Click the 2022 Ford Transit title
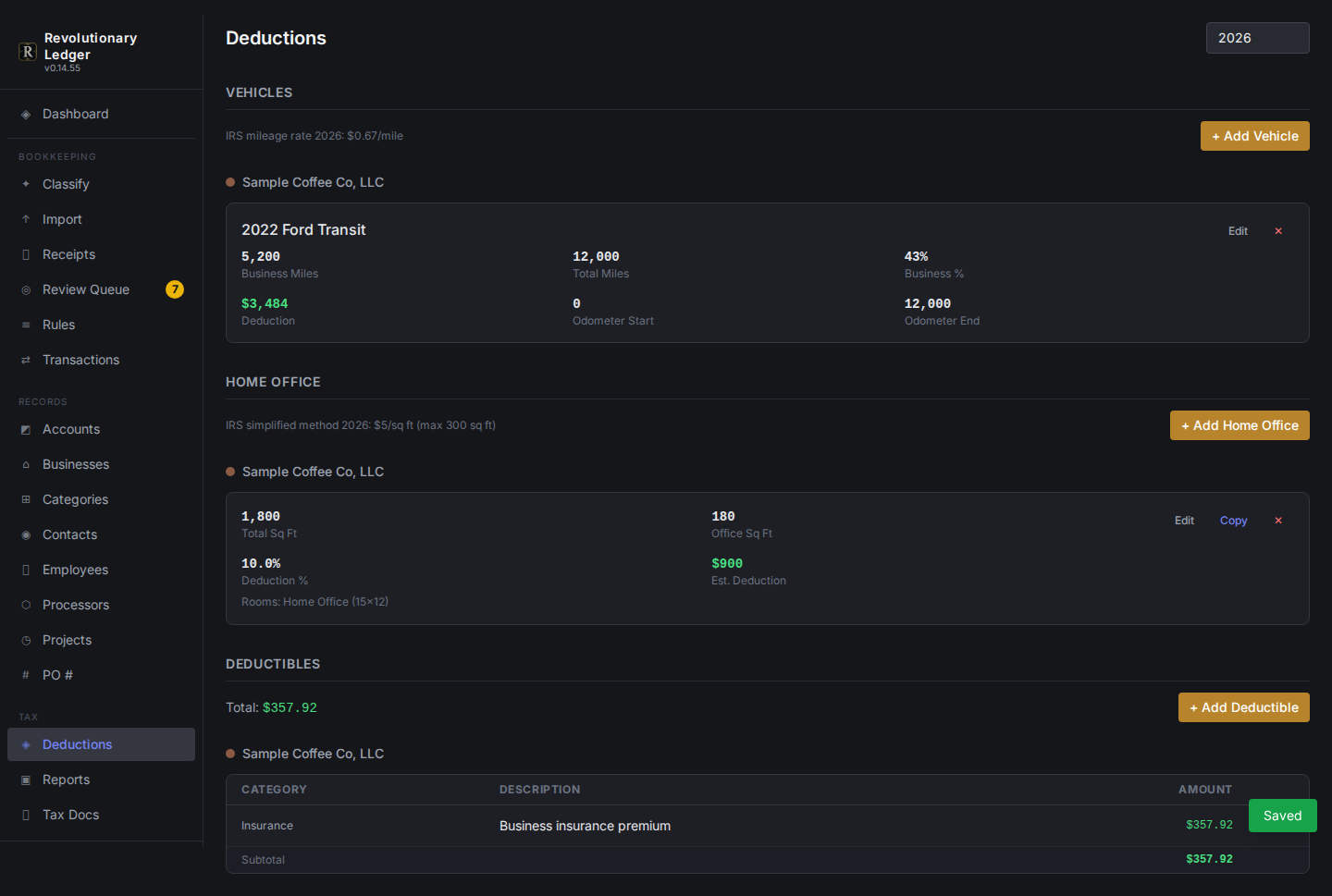The height and width of the screenshot is (896, 1332). coord(303,229)
